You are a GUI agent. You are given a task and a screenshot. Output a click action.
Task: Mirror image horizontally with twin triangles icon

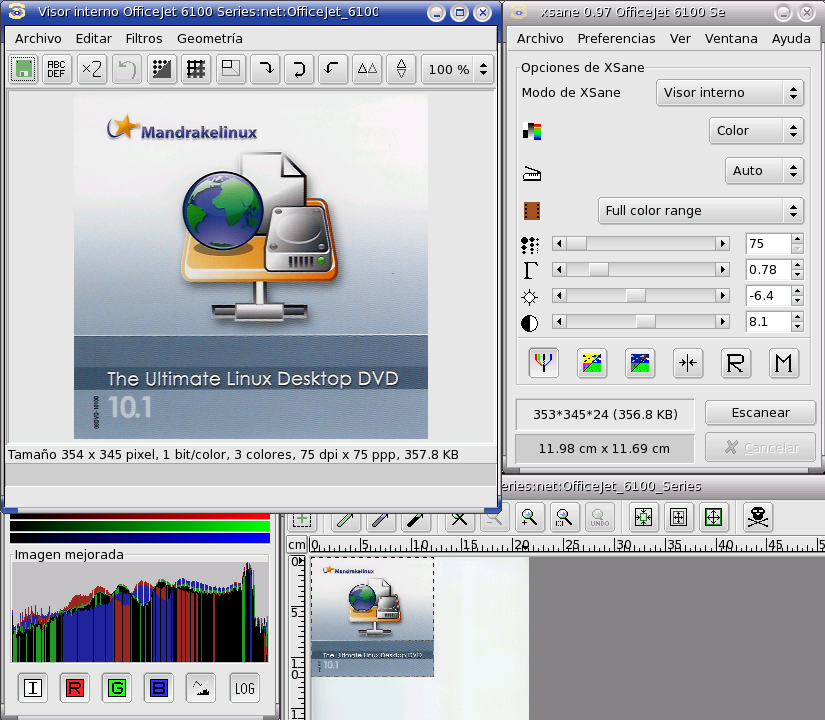367,69
